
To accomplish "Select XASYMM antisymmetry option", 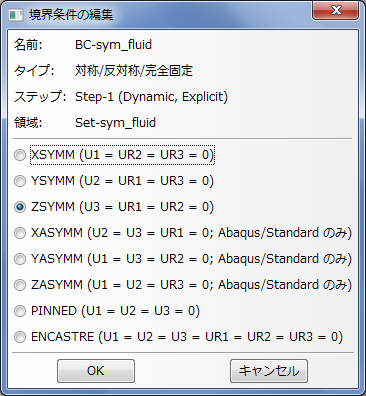I will pyautogui.click(x=20, y=233).
